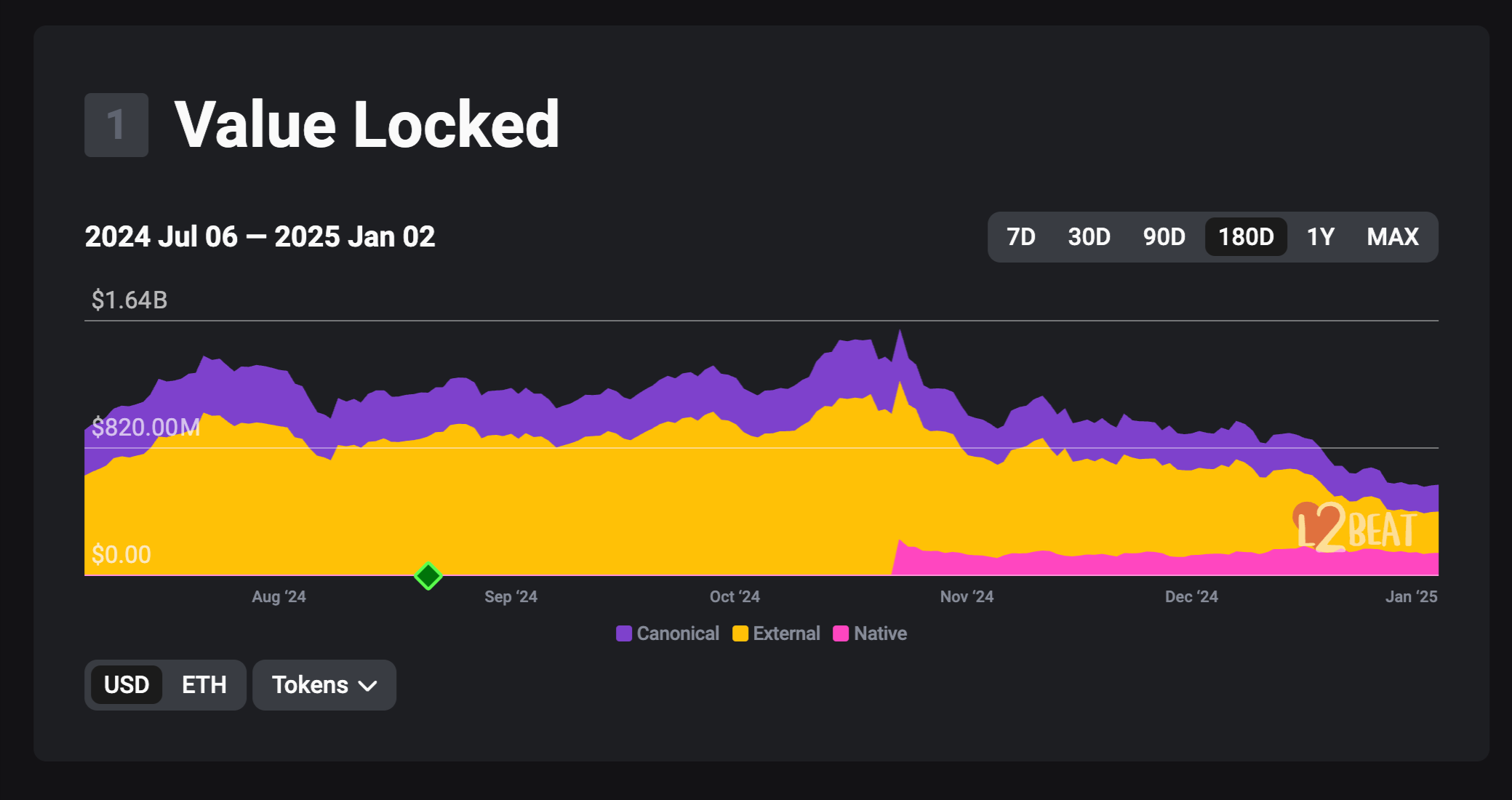The width and height of the screenshot is (1512, 800).
Task: Click the Value Locked heading
Action: (x=367, y=125)
